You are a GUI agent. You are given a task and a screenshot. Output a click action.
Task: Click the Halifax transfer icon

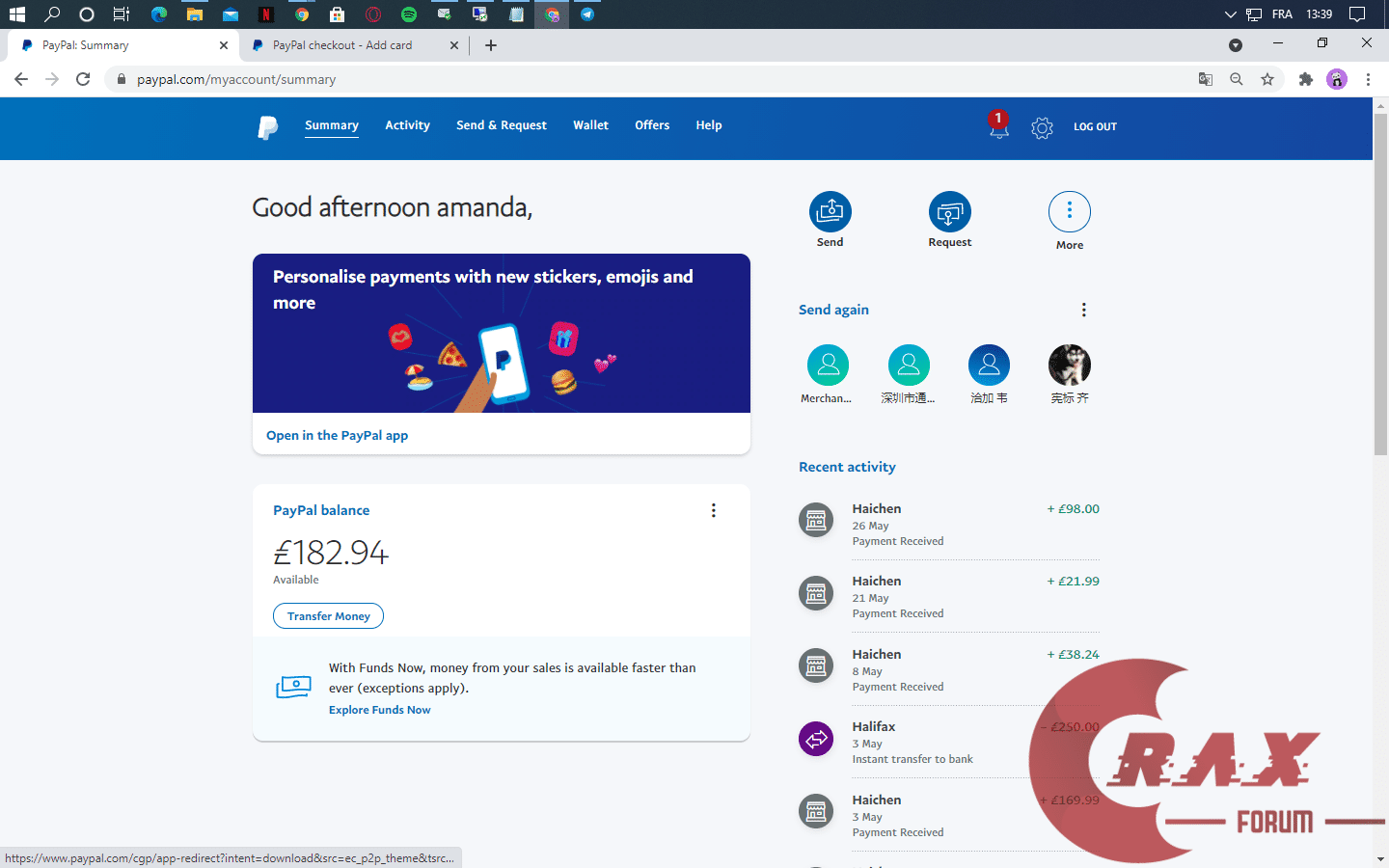tap(816, 739)
